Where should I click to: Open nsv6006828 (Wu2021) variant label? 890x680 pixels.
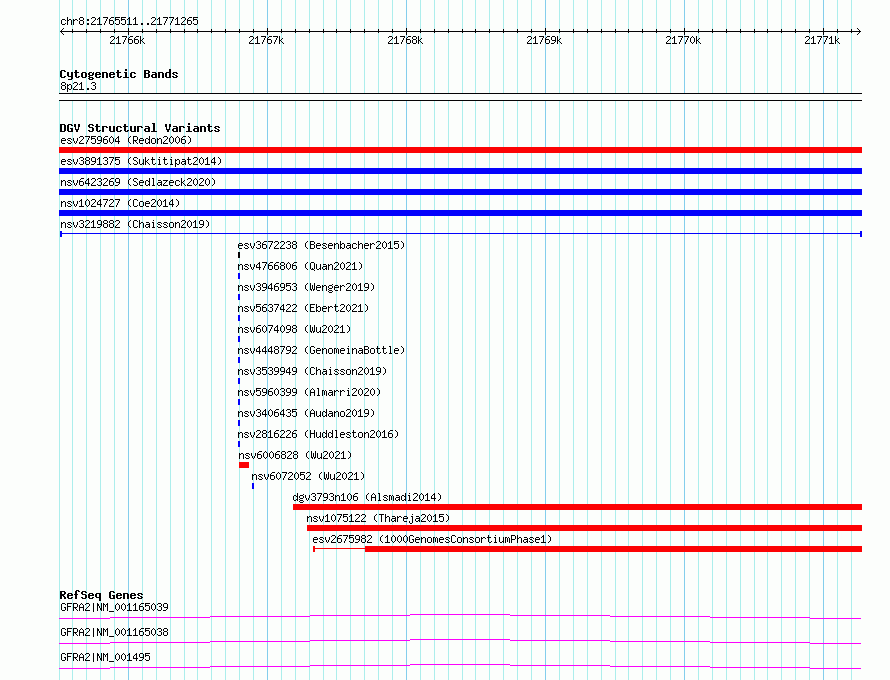pyautogui.click(x=295, y=455)
